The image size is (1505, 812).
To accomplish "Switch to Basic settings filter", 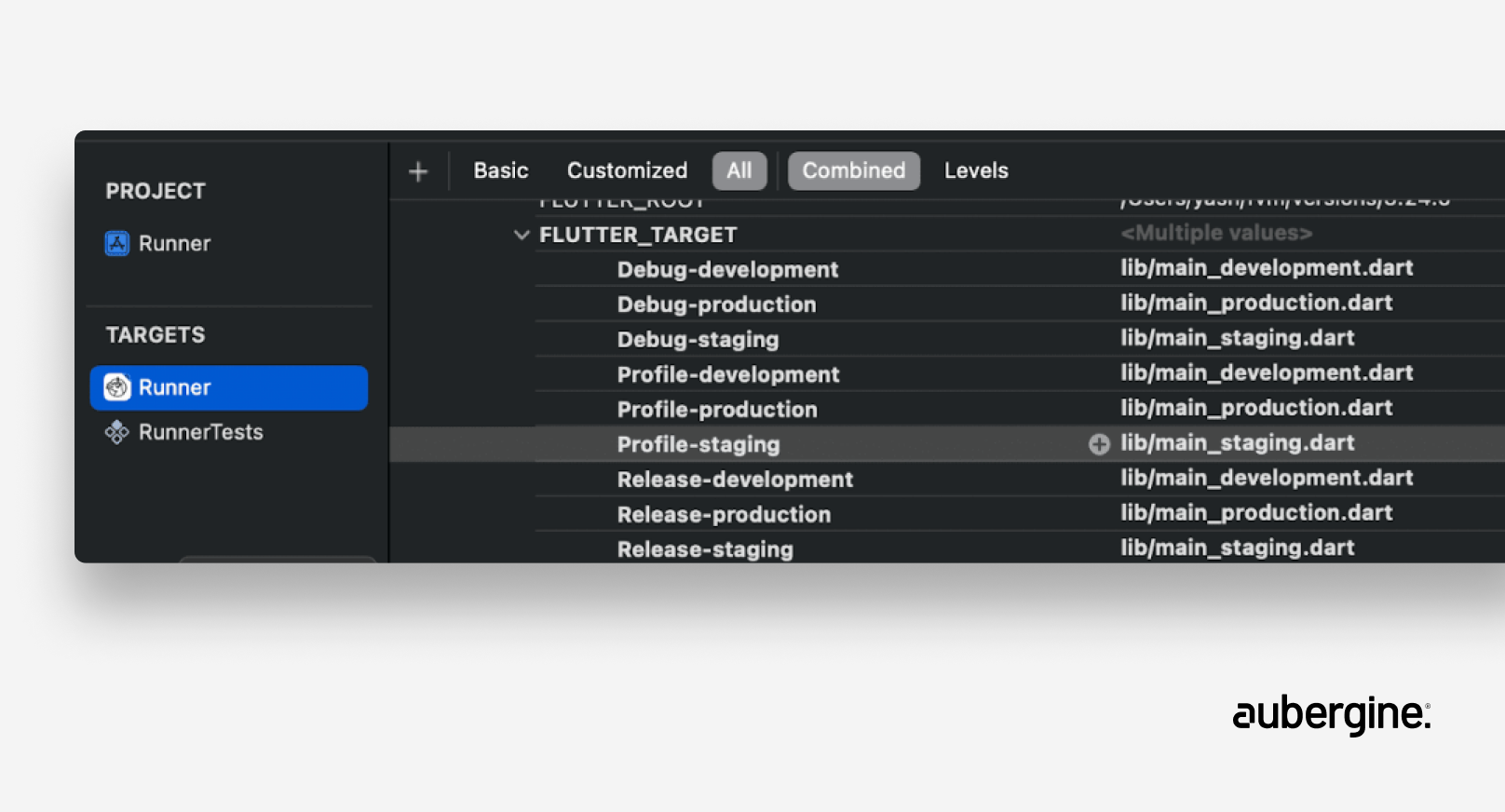I will [501, 170].
